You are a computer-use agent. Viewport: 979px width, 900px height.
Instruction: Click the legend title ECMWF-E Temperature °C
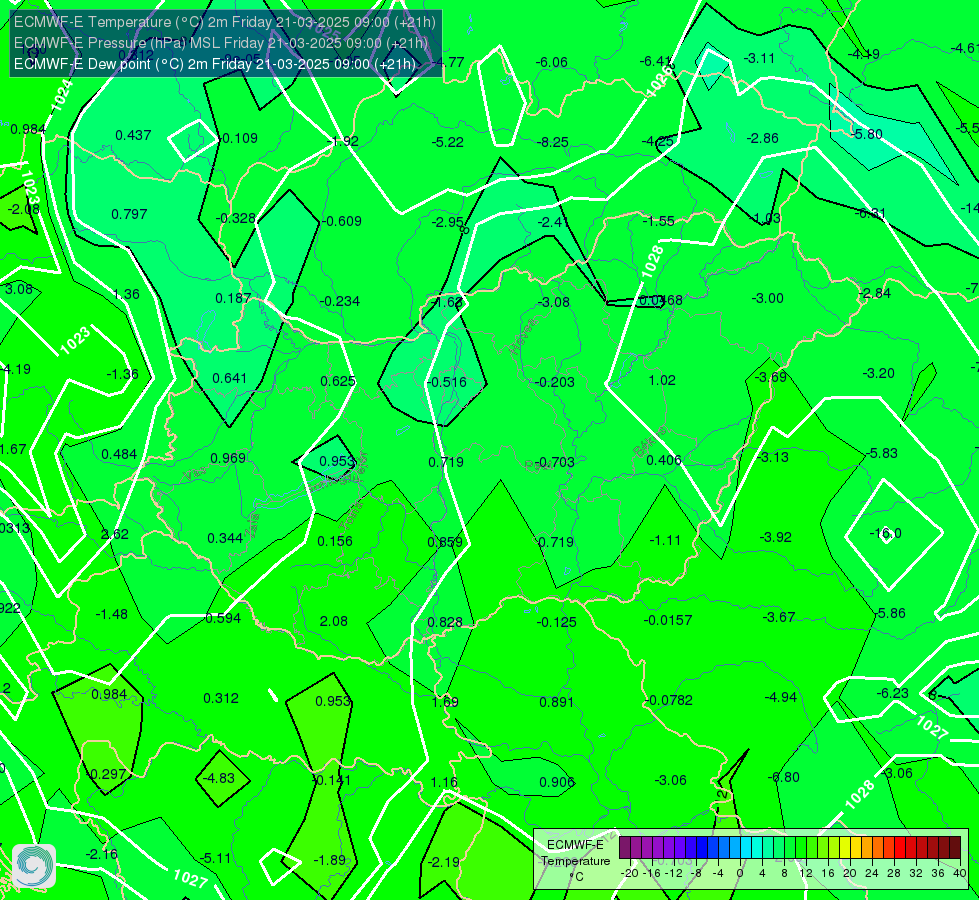pos(575,861)
